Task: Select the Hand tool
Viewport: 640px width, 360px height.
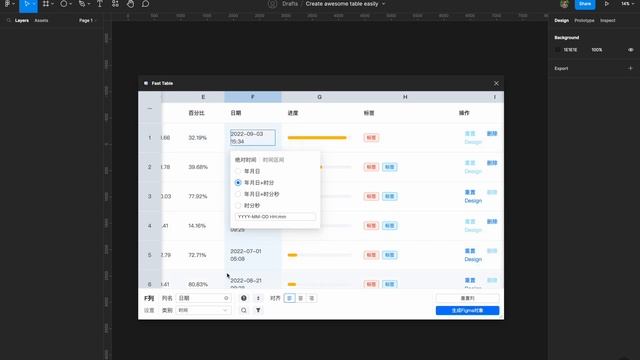Action: click(x=130, y=4)
